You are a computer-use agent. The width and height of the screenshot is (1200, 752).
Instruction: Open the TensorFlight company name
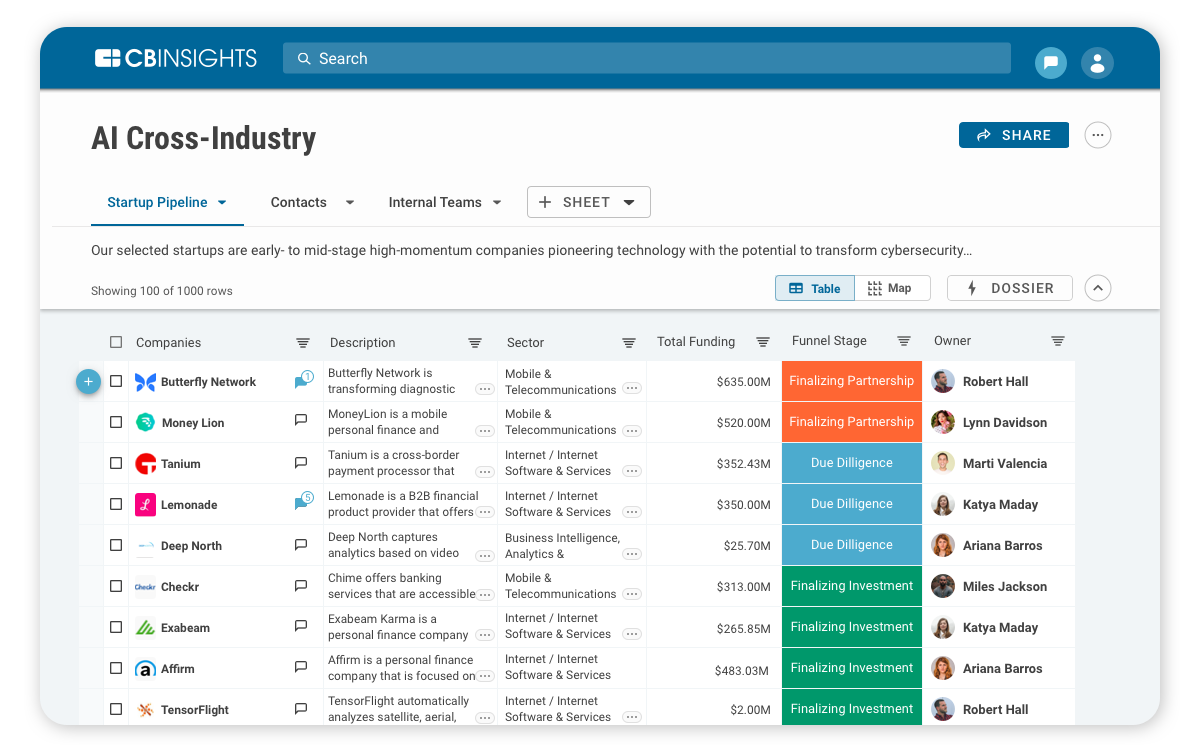(x=195, y=710)
